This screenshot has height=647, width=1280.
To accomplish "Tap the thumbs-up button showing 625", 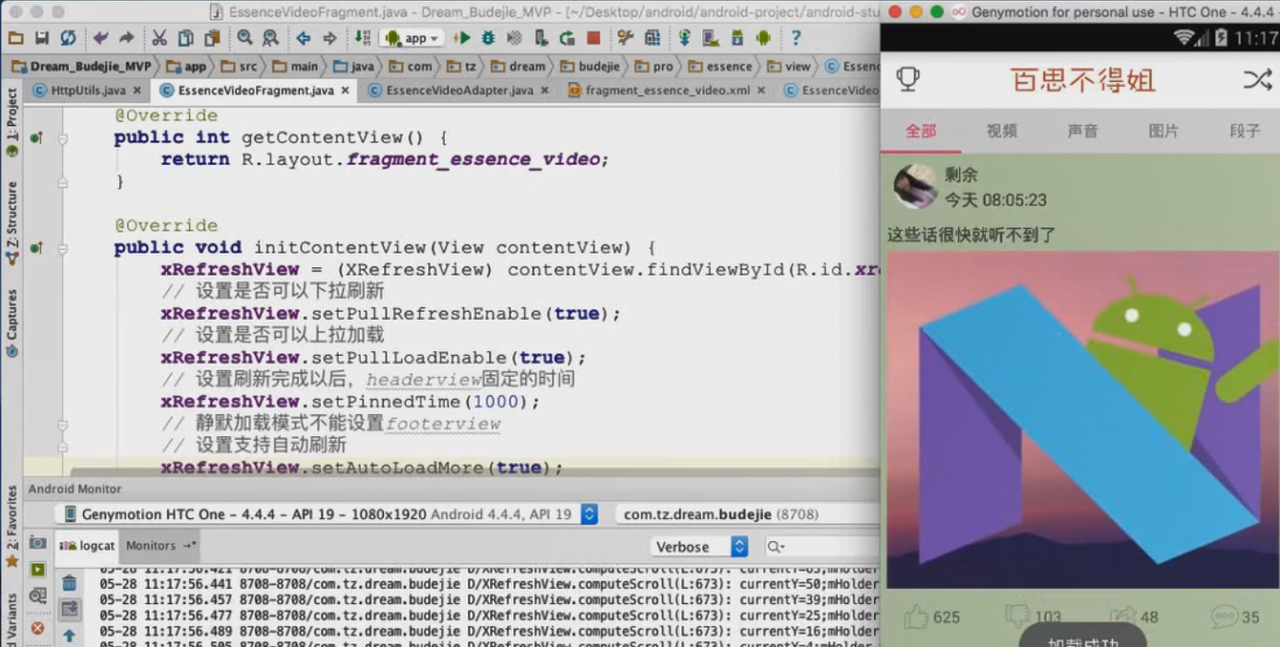I will click(918, 617).
